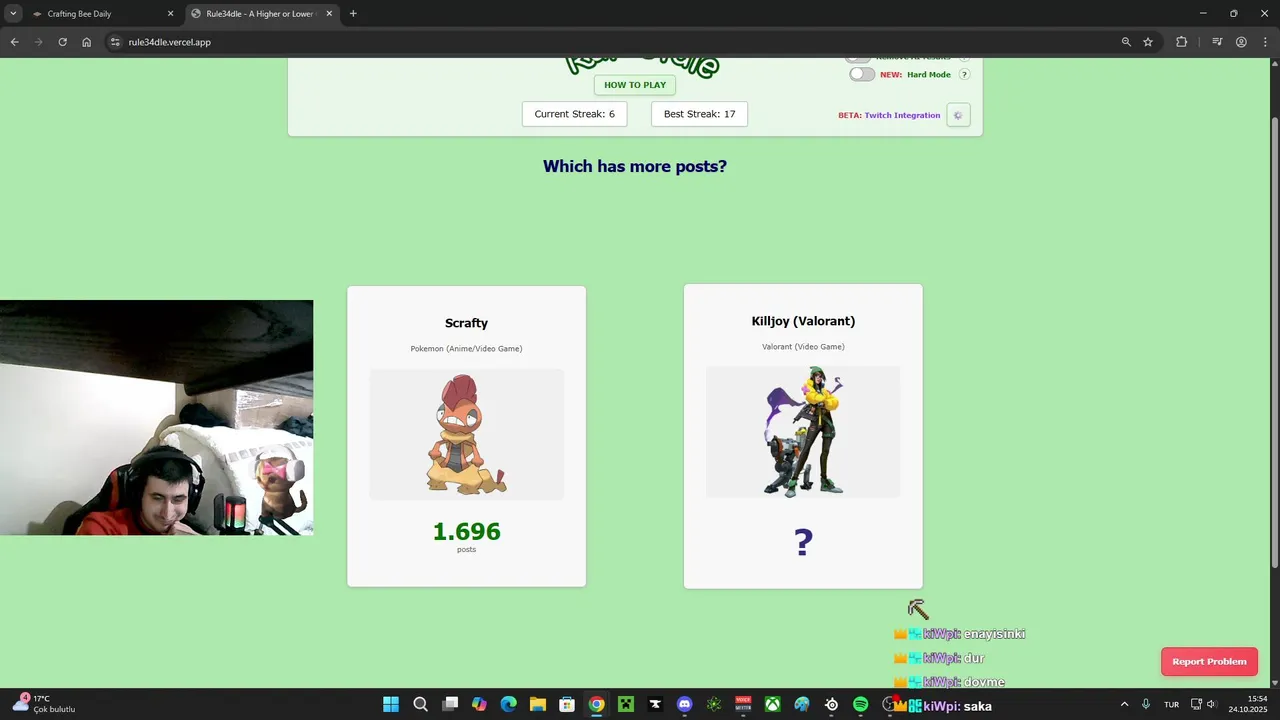
Task: Open the Windows Start menu
Action: point(391,704)
